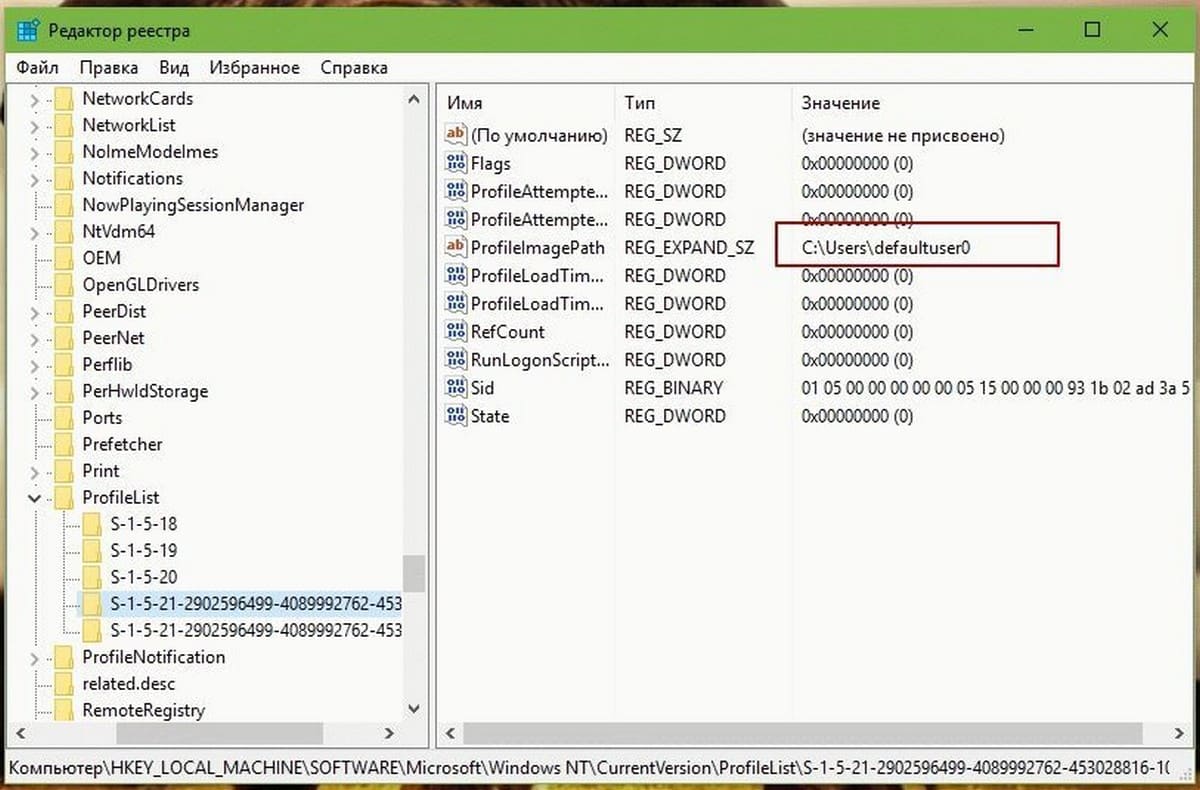Select the ProfileImagePath value name

(x=538, y=247)
